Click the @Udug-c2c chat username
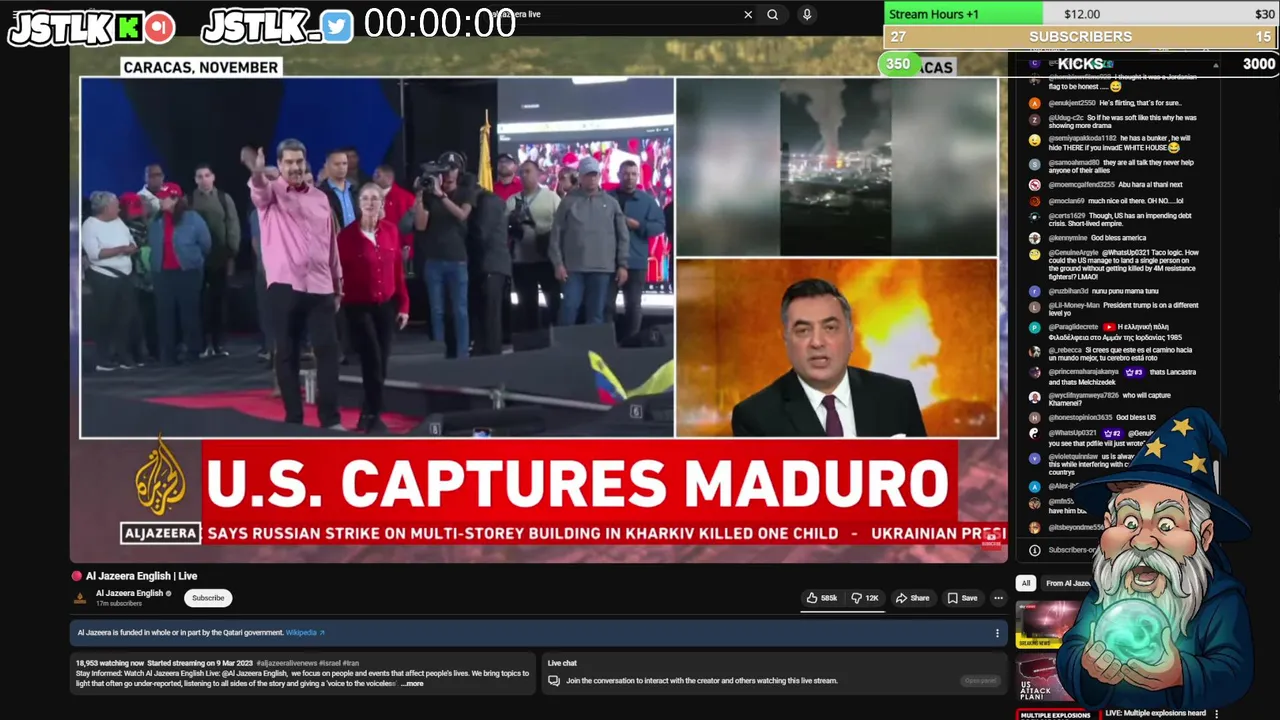Screen dimensions: 1280x720 [x=1065, y=118]
